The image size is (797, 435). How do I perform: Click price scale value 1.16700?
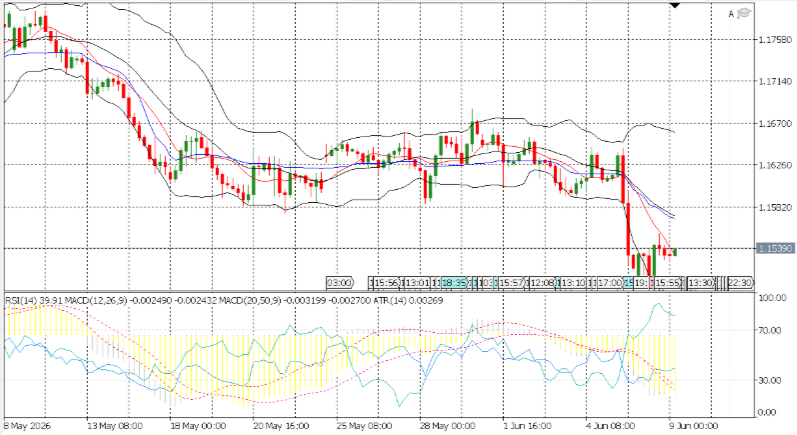coord(774,123)
